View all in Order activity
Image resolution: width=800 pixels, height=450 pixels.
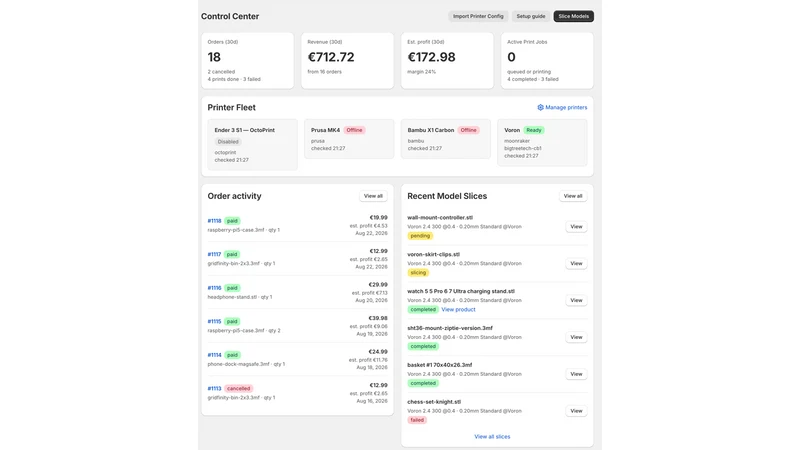coord(373,196)
